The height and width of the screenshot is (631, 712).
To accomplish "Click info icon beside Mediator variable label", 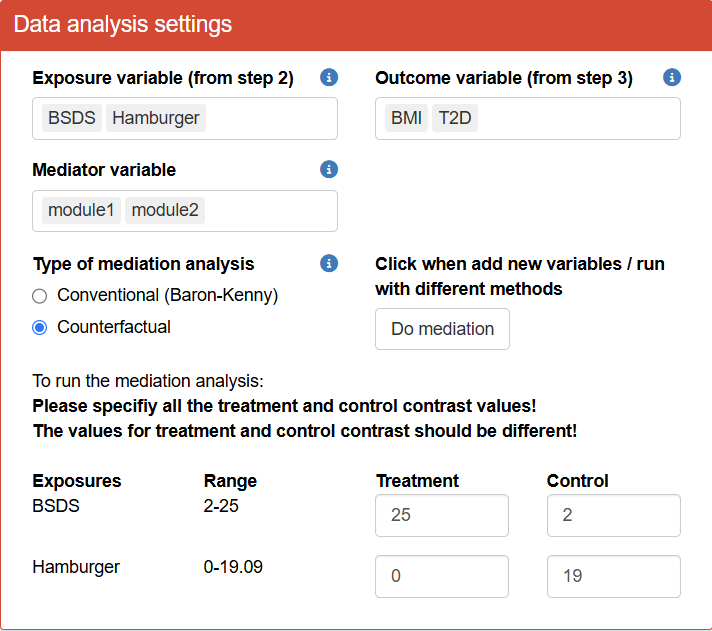I will click(329, 170).
